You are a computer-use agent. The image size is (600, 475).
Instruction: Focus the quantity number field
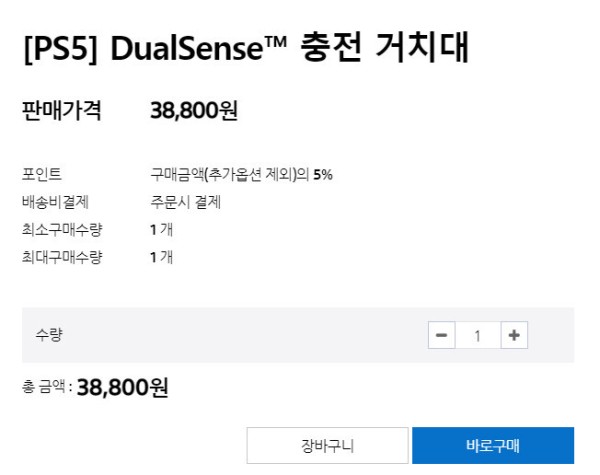point(478,335)
